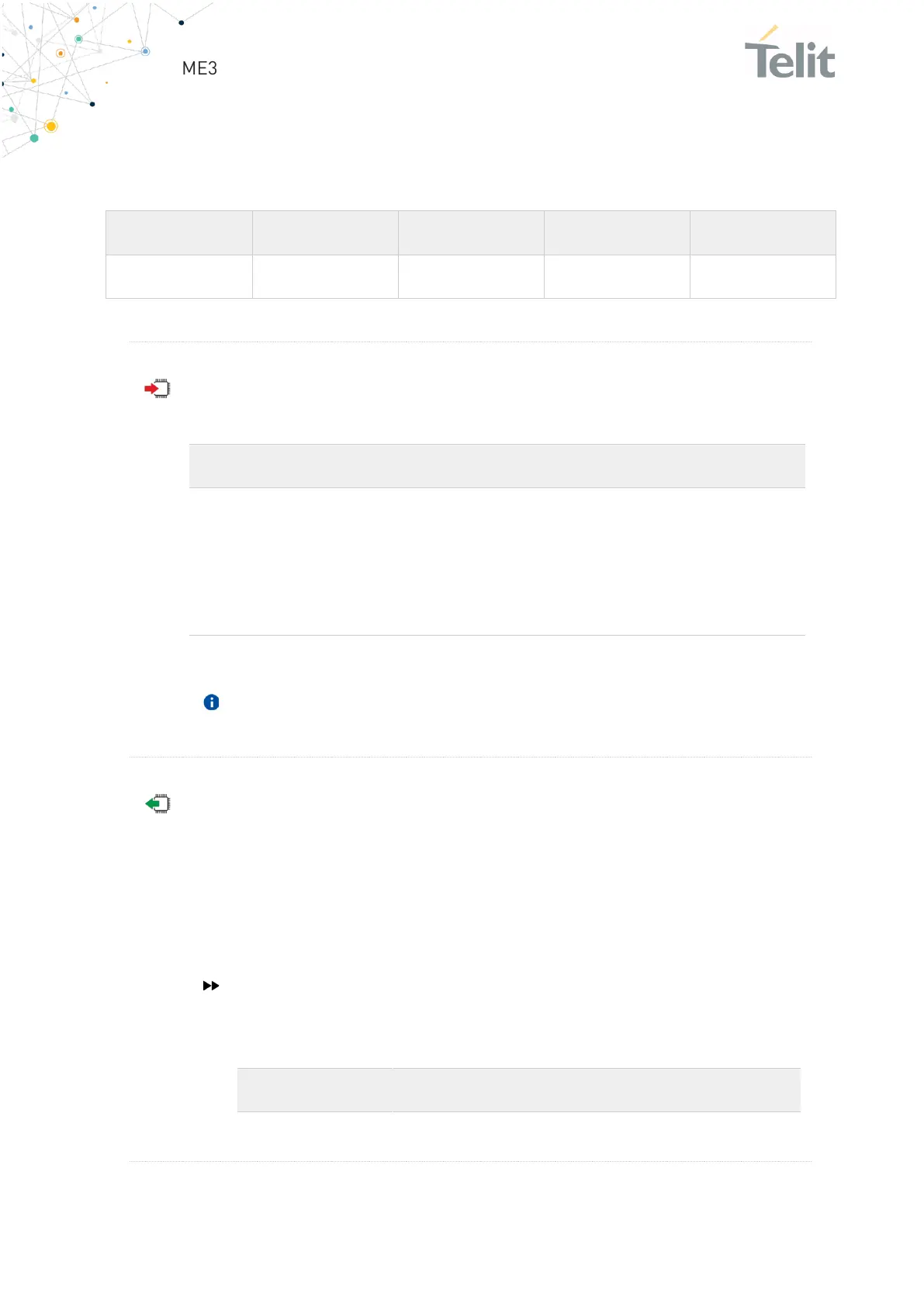The image size is (924, 1307).
Task: Click the wide gray bar beside red chip icon
Action: 497,466
